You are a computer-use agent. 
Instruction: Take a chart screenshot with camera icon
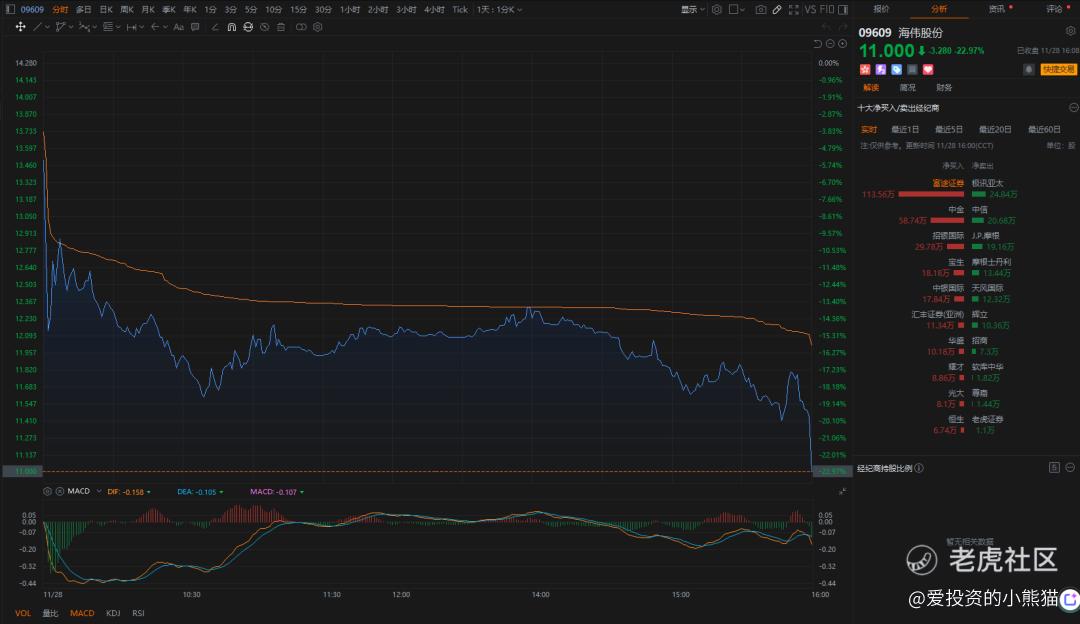coord(760,10)
